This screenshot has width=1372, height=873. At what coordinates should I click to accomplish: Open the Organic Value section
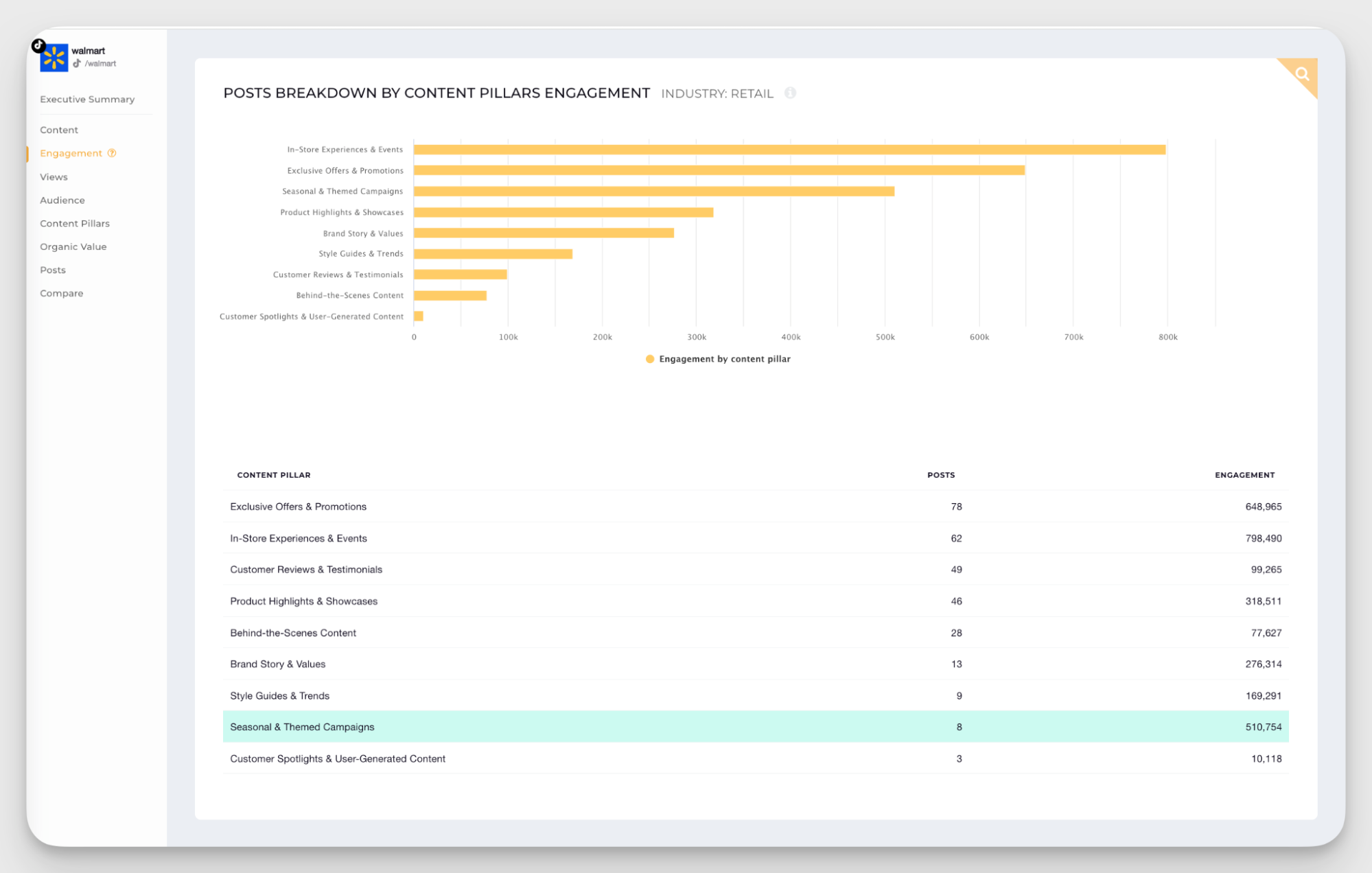pos(73,246)
